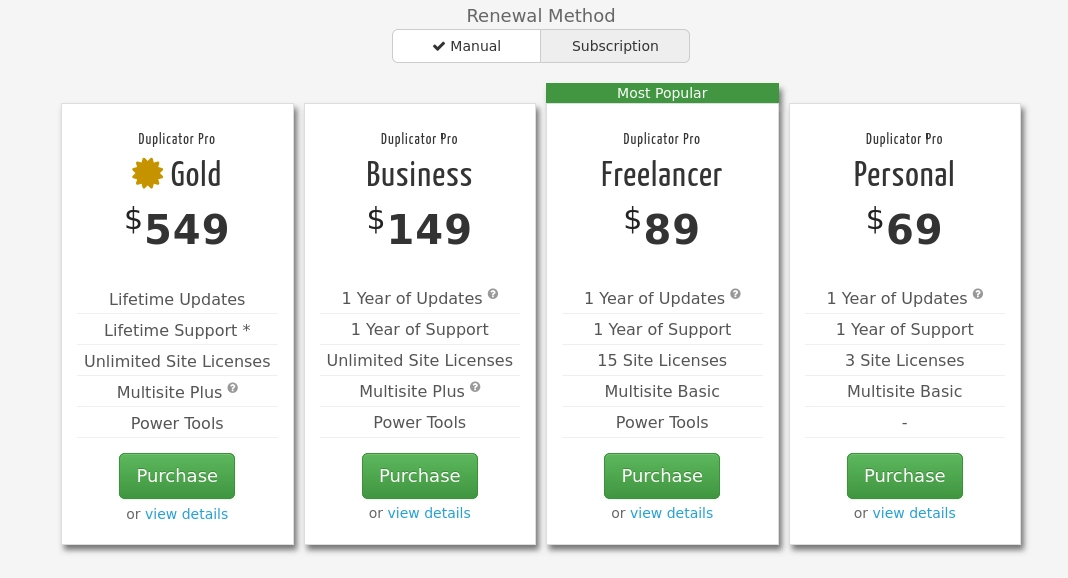Click 1 Year of Support in Business plan
This screenshot has height=578, width=1068.
pyautogui.click(x=420, y=330)
